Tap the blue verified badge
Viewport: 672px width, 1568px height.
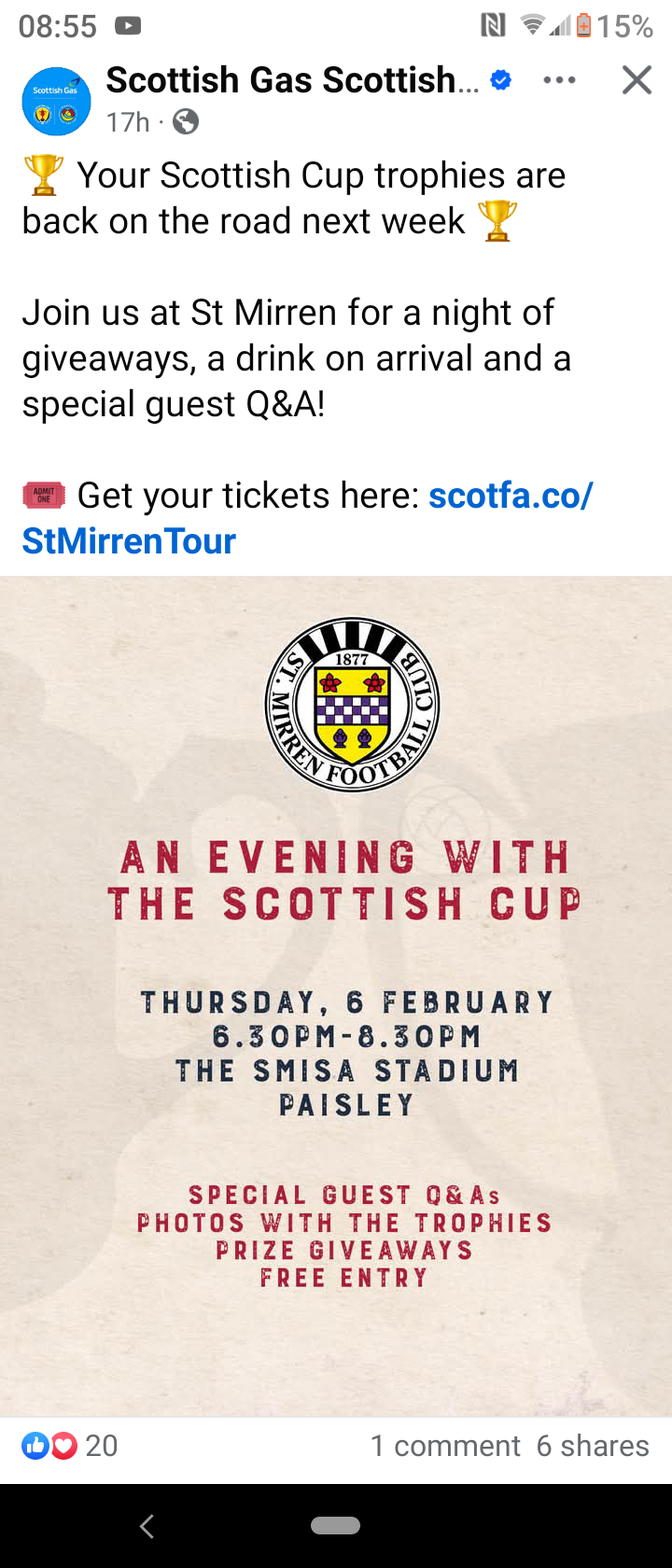point(501,81)
